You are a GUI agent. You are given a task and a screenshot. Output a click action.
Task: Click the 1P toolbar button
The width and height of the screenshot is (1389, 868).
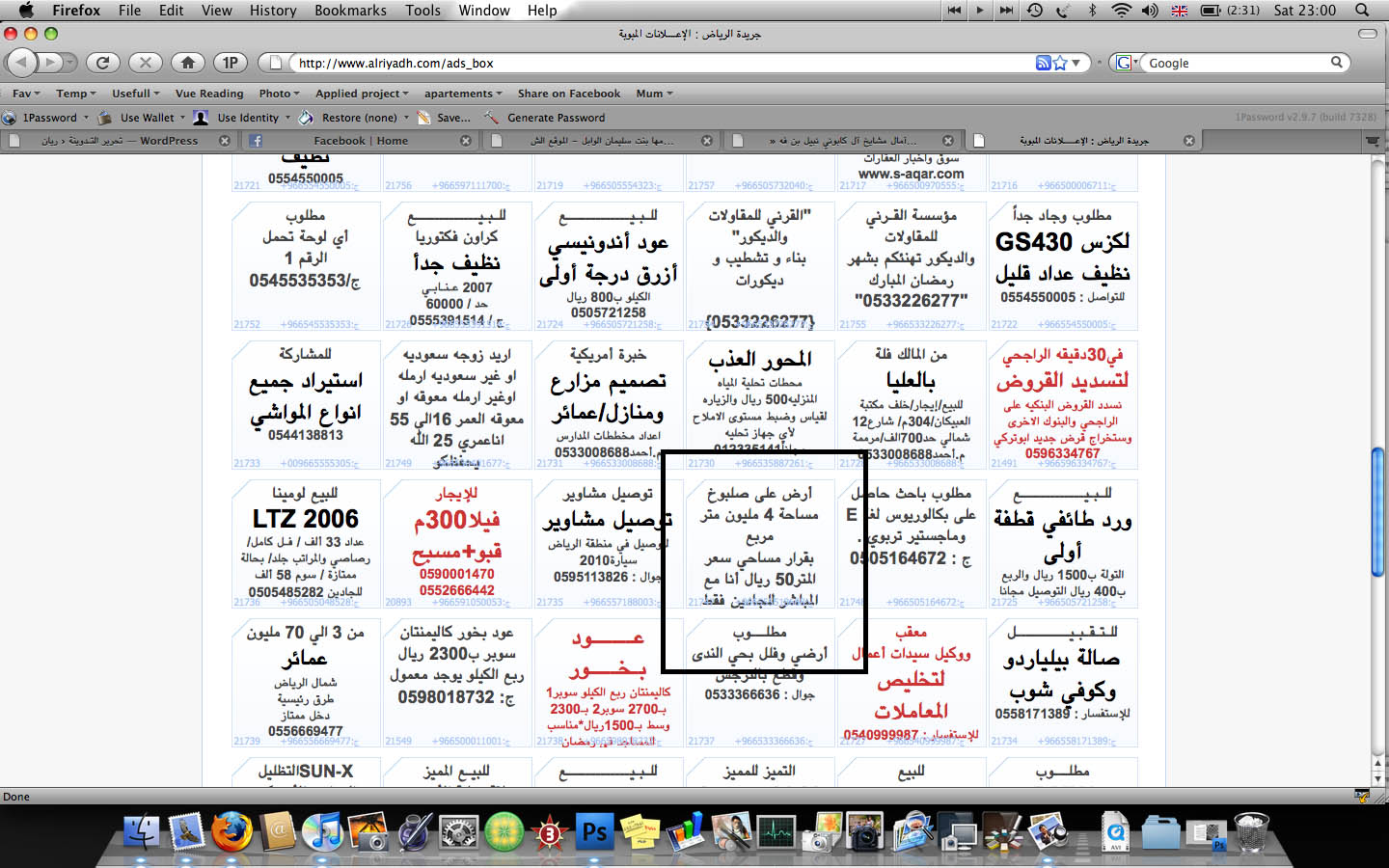(x=231, y=63)
